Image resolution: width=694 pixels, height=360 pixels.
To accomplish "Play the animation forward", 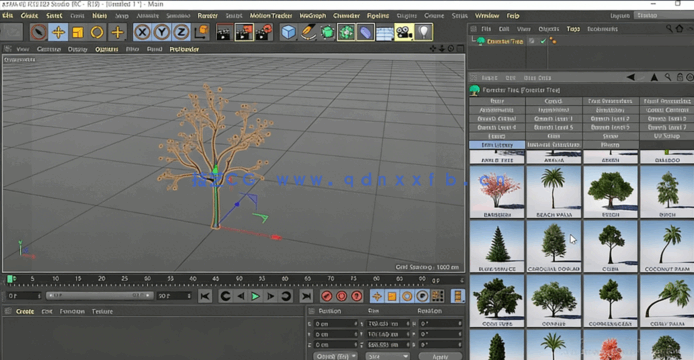I will click(x=255, y=296).
